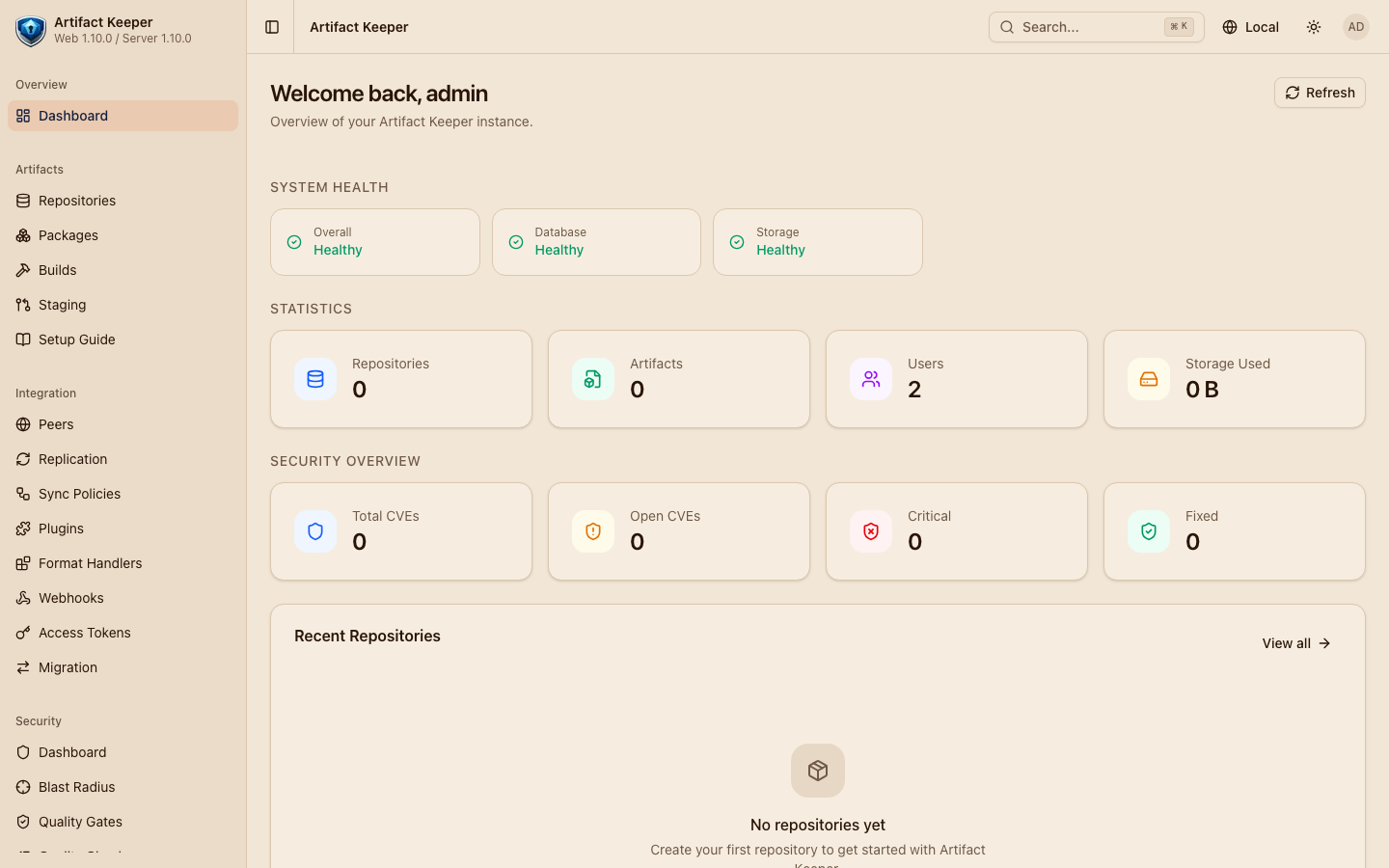Click the 'Welcome back, admin' heading
The height and width of the screenshot is (868, 1389).
point(379,94)
